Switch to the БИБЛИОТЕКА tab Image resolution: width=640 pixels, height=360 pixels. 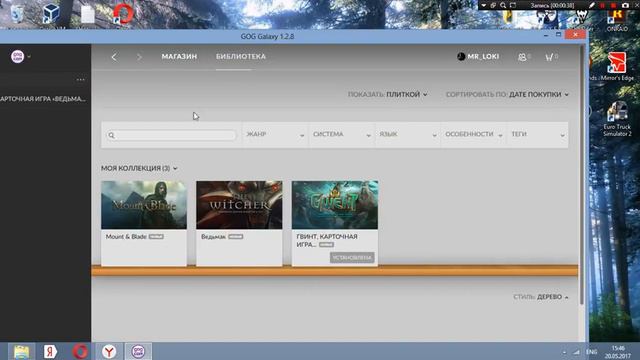click(241, 57)
